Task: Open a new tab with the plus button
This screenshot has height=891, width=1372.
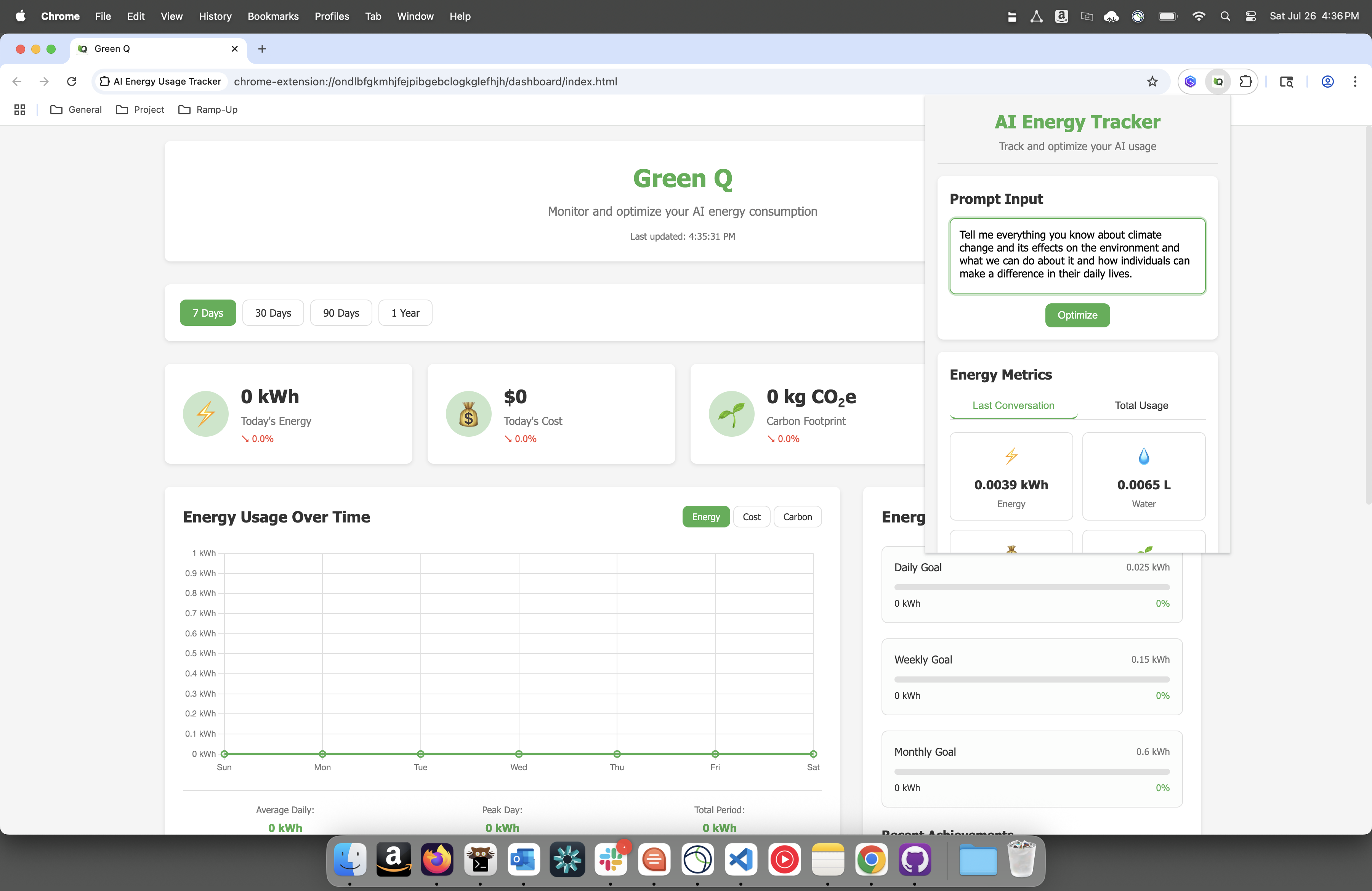Action: click(x=262, y=49)
